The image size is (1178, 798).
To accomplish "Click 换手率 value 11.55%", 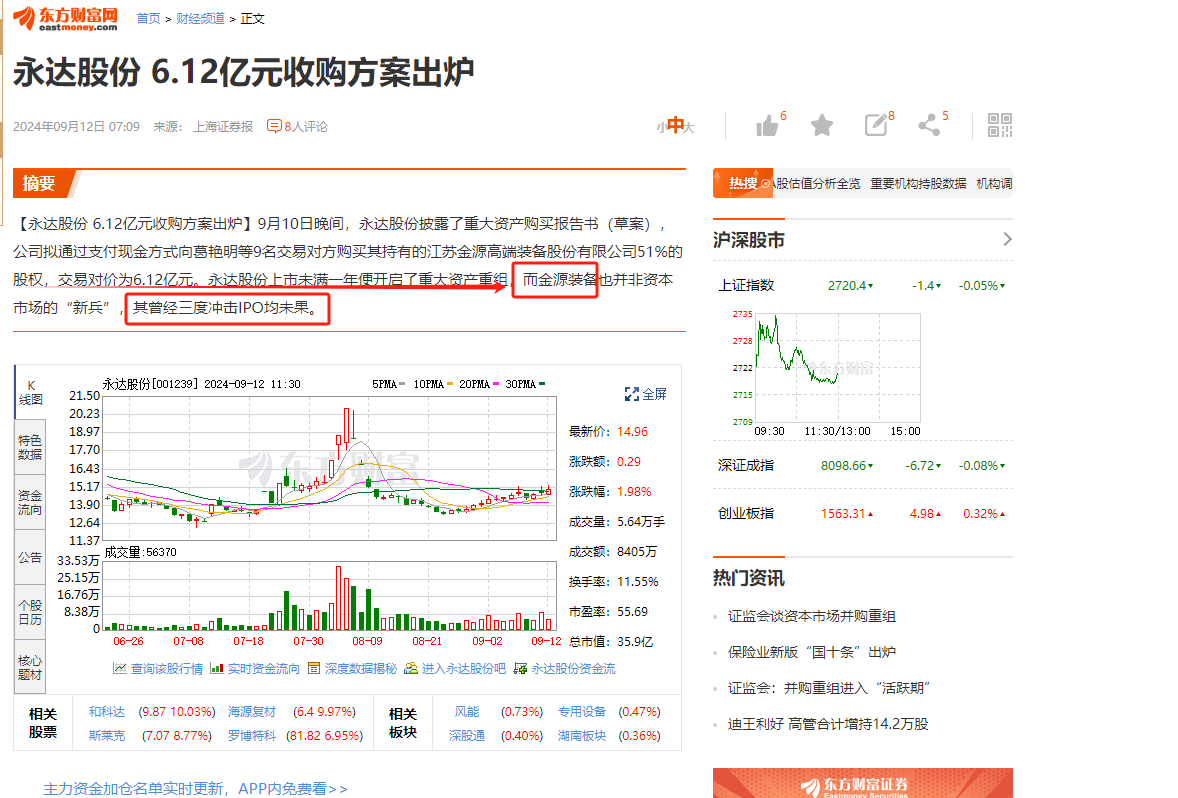I will (638, 582).
